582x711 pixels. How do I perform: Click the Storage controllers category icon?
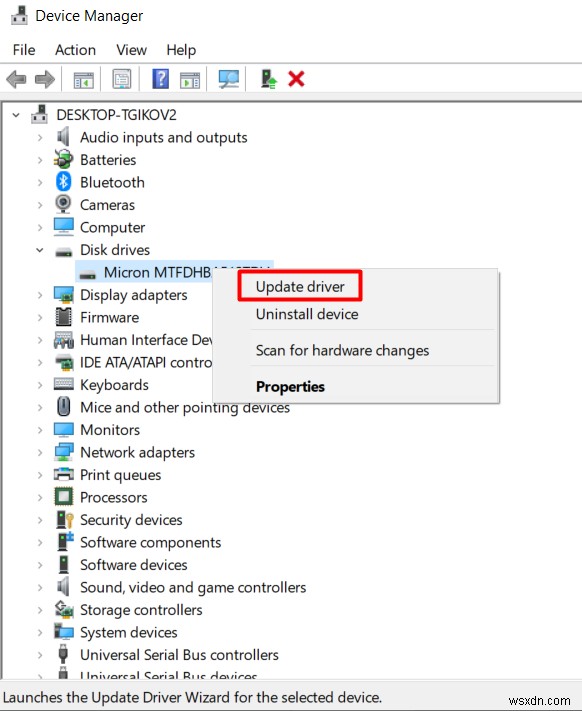tap(64, 609)
